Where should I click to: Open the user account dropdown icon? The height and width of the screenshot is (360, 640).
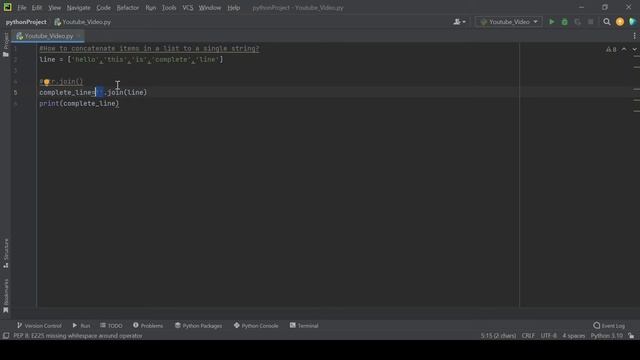pyautogui.click(x=459, y=22)
